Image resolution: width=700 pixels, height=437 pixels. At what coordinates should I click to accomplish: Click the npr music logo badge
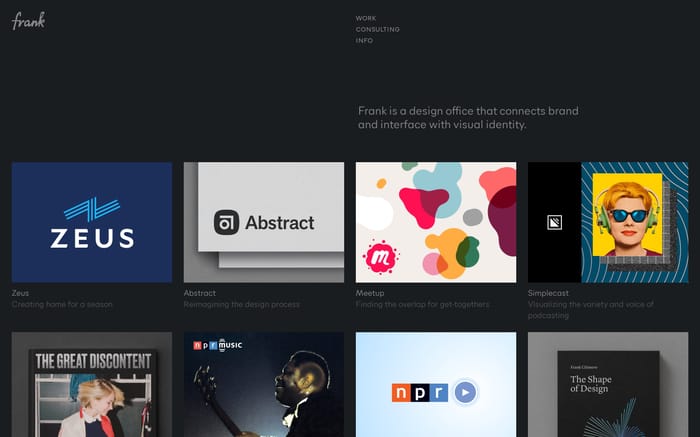click(217, 345)
